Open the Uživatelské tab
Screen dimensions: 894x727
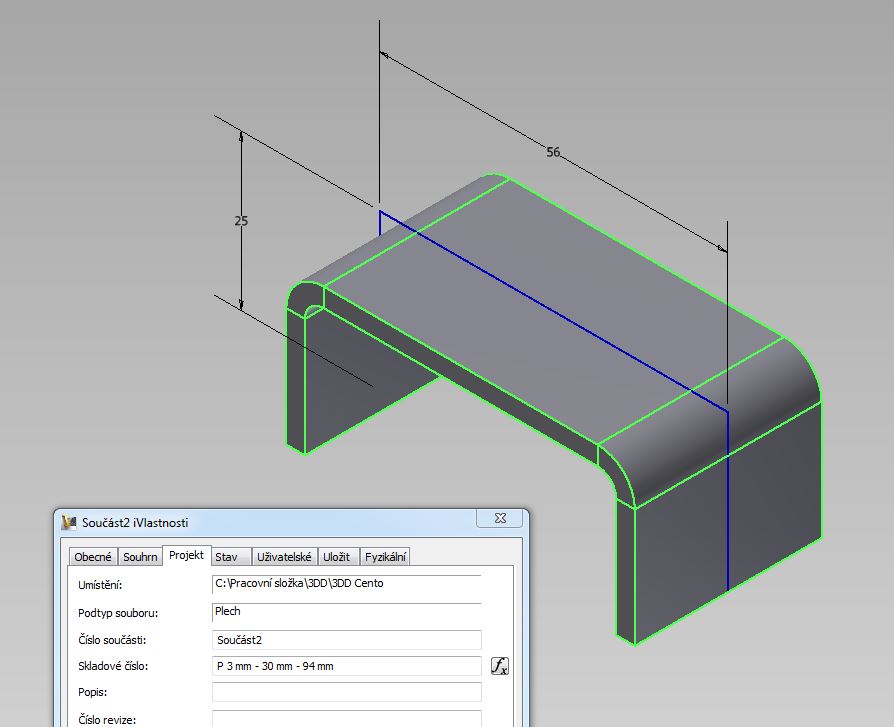(283, 557)
